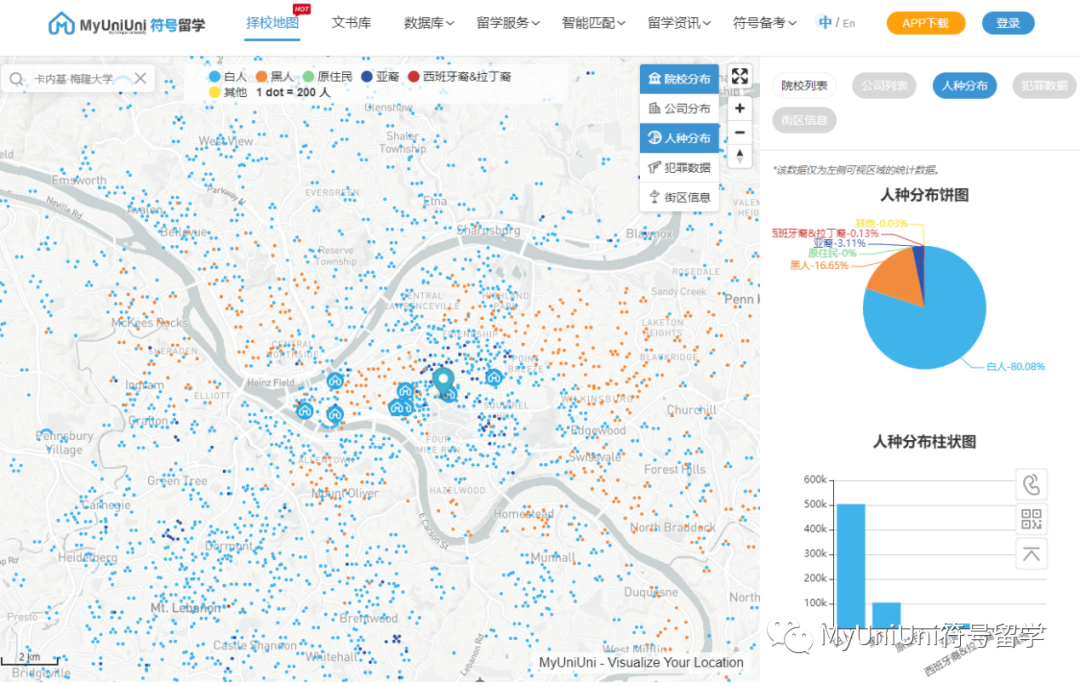1080x686 pixels.
Task: Click the MyUniUni logo icon
Action: [61, 23]
